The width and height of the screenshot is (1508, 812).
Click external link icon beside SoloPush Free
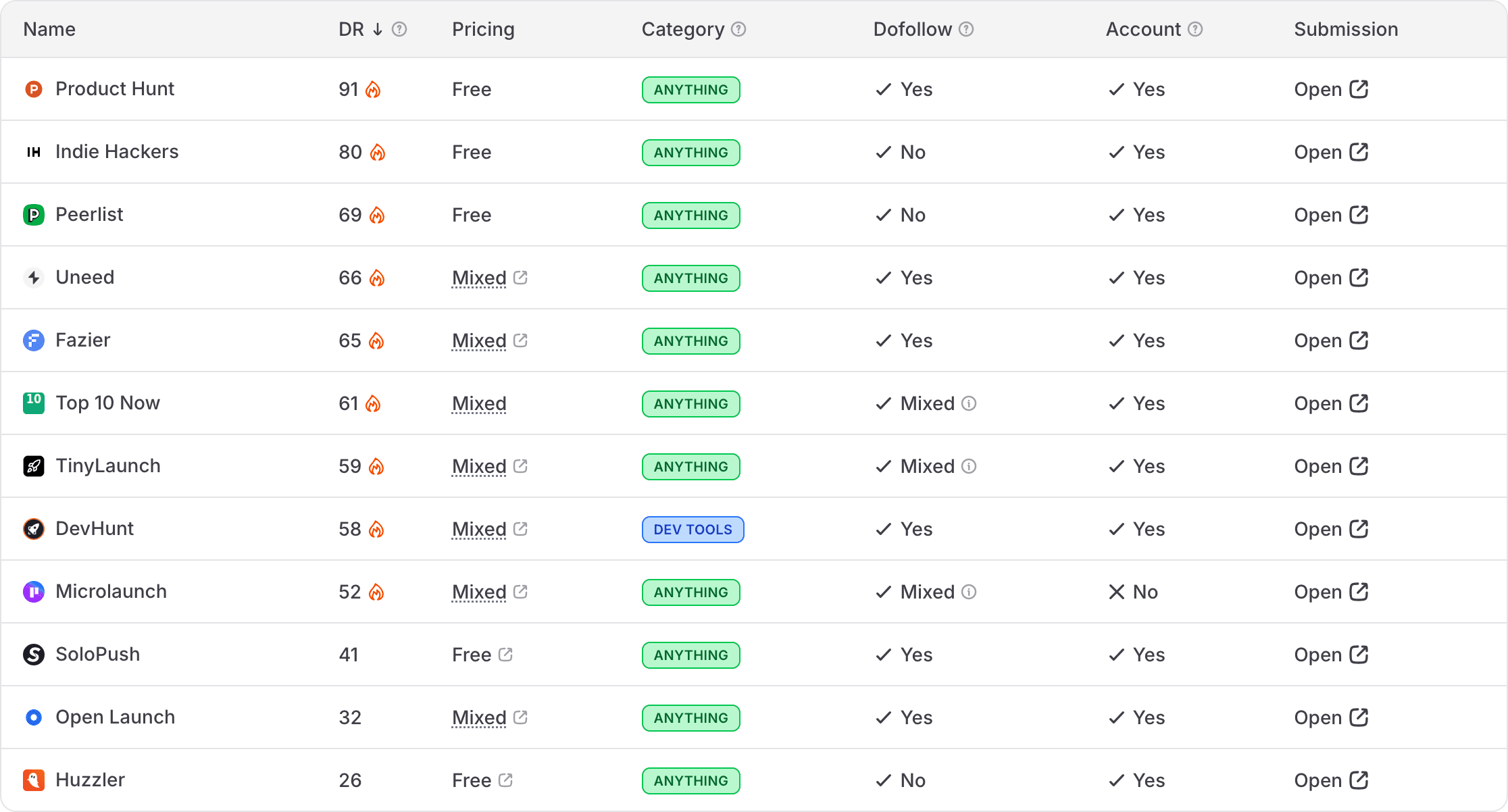point(505,654)
